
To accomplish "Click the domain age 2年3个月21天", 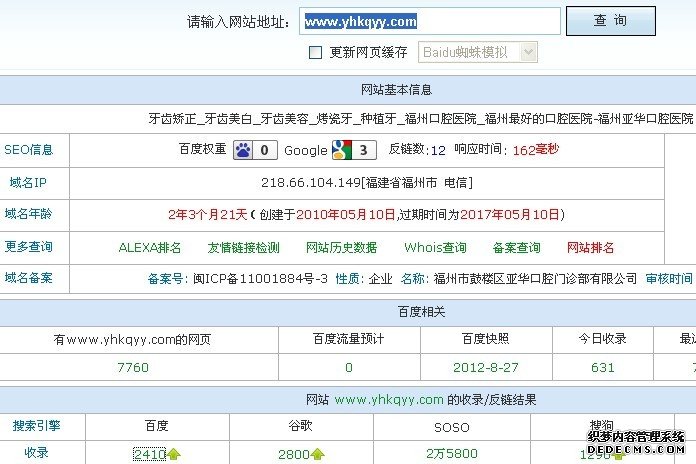I will click(208, 215).
